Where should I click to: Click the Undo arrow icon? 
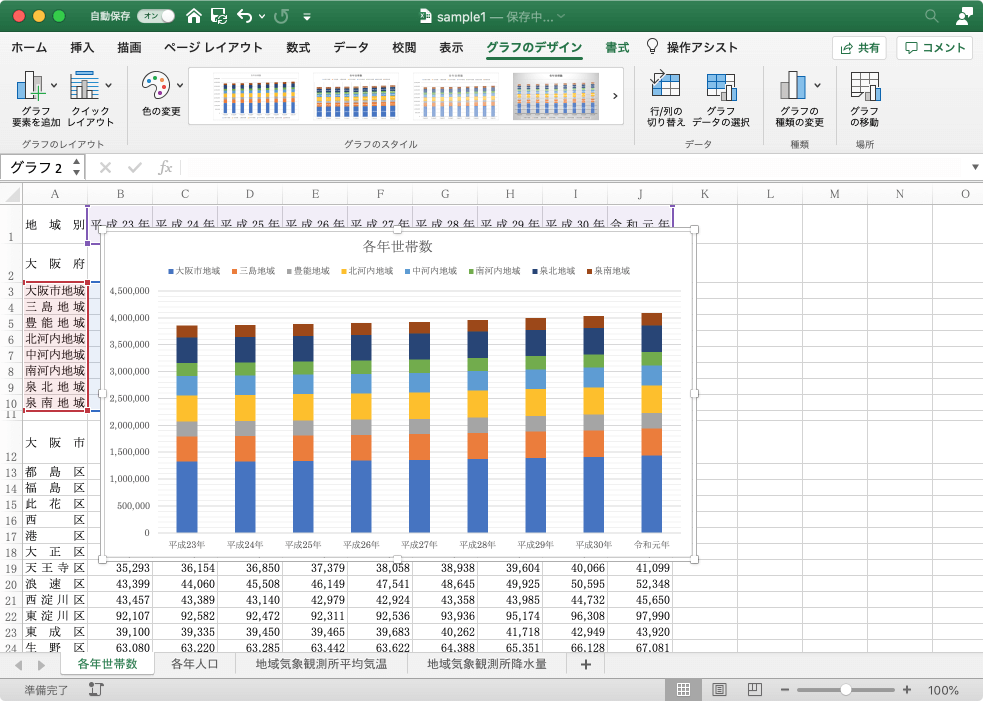245,16
